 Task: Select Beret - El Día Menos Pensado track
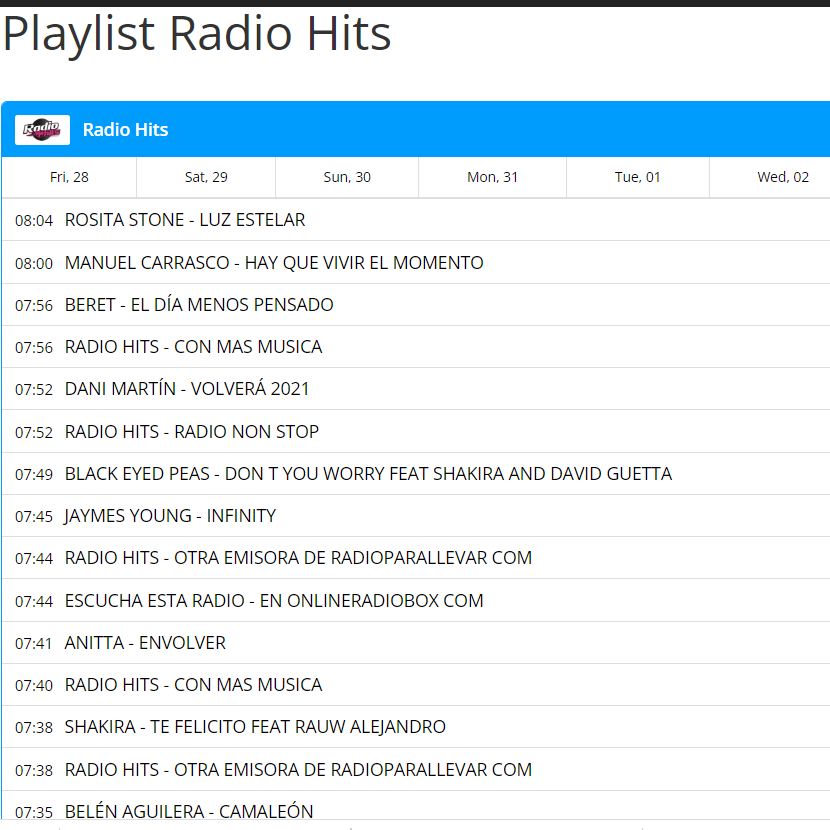click(x=199, y=305)
